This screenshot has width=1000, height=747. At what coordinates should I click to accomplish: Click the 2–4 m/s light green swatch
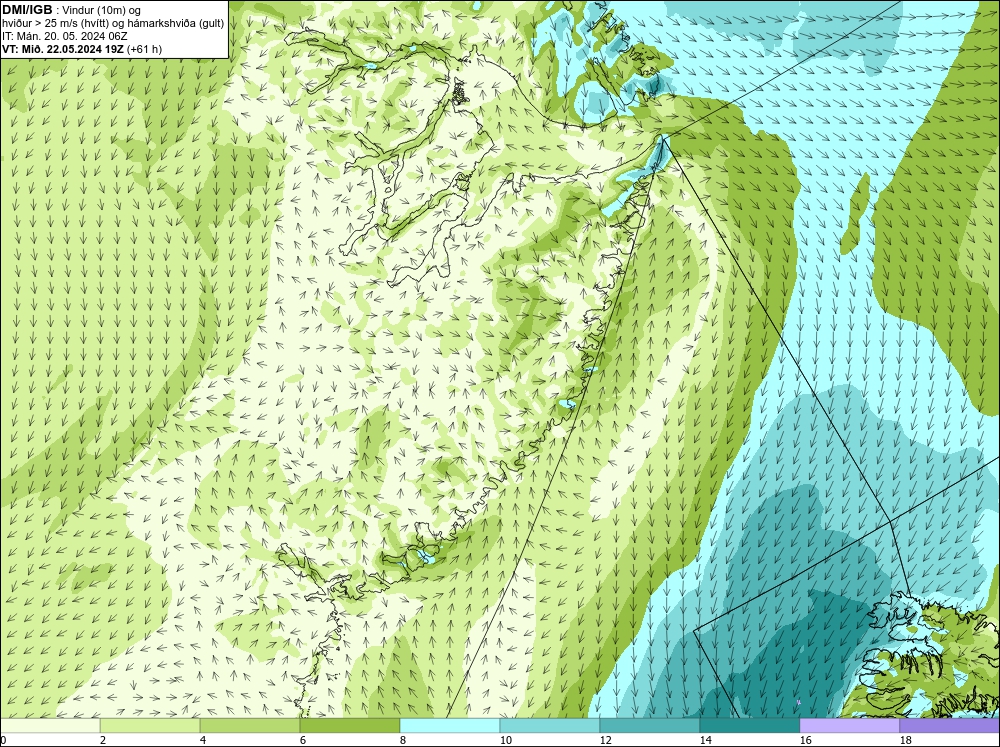point(150,725)
